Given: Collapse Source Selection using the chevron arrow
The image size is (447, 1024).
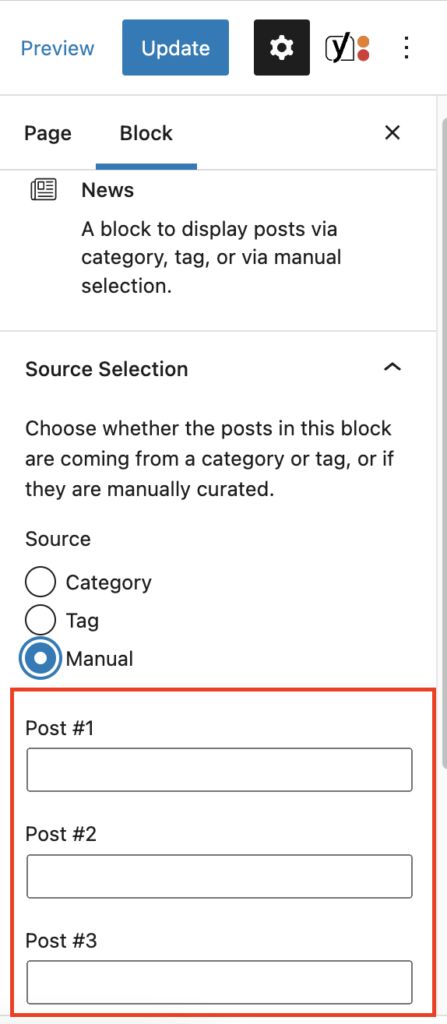Looking at the screenshot, I should [x=392, y=367].
